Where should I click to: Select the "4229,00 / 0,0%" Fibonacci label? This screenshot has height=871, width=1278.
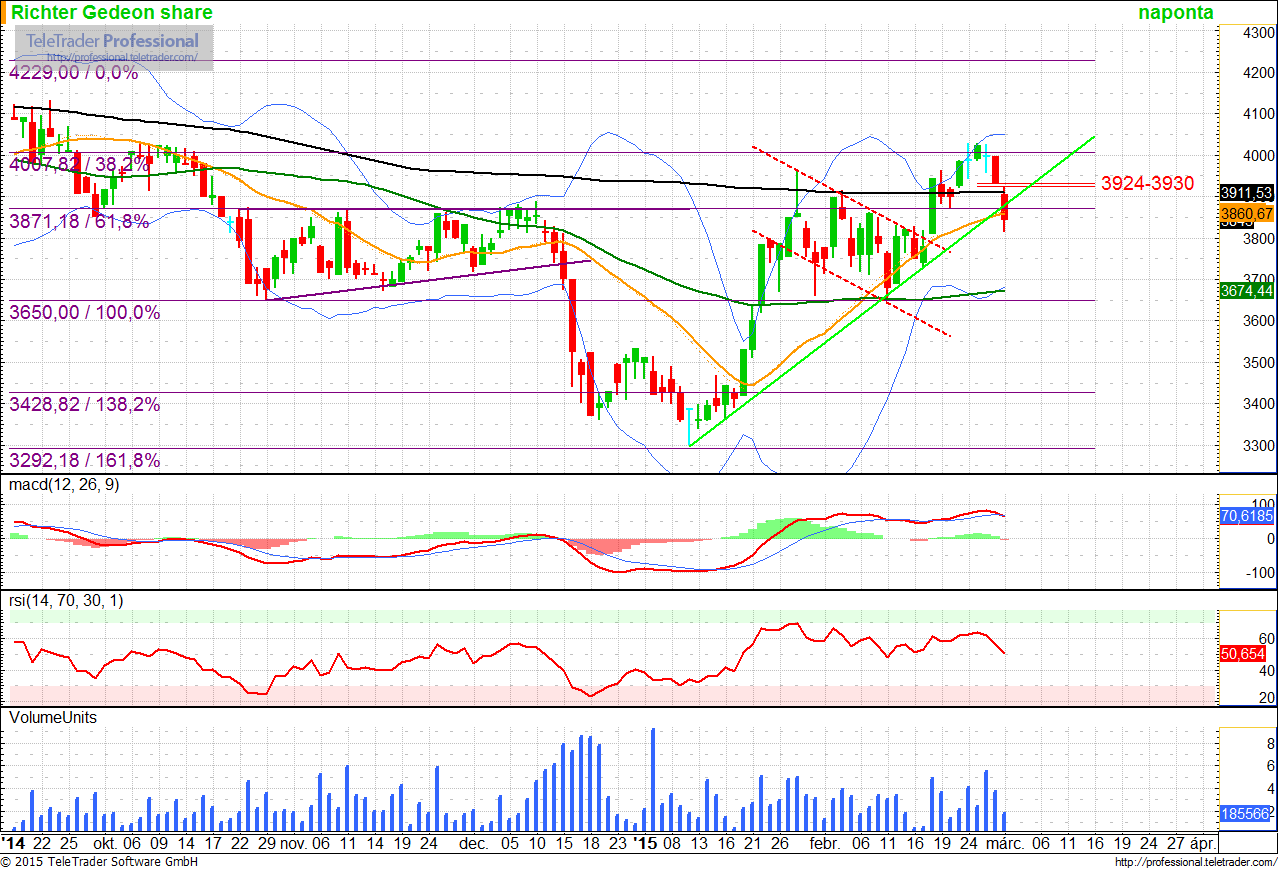(74, 73)
